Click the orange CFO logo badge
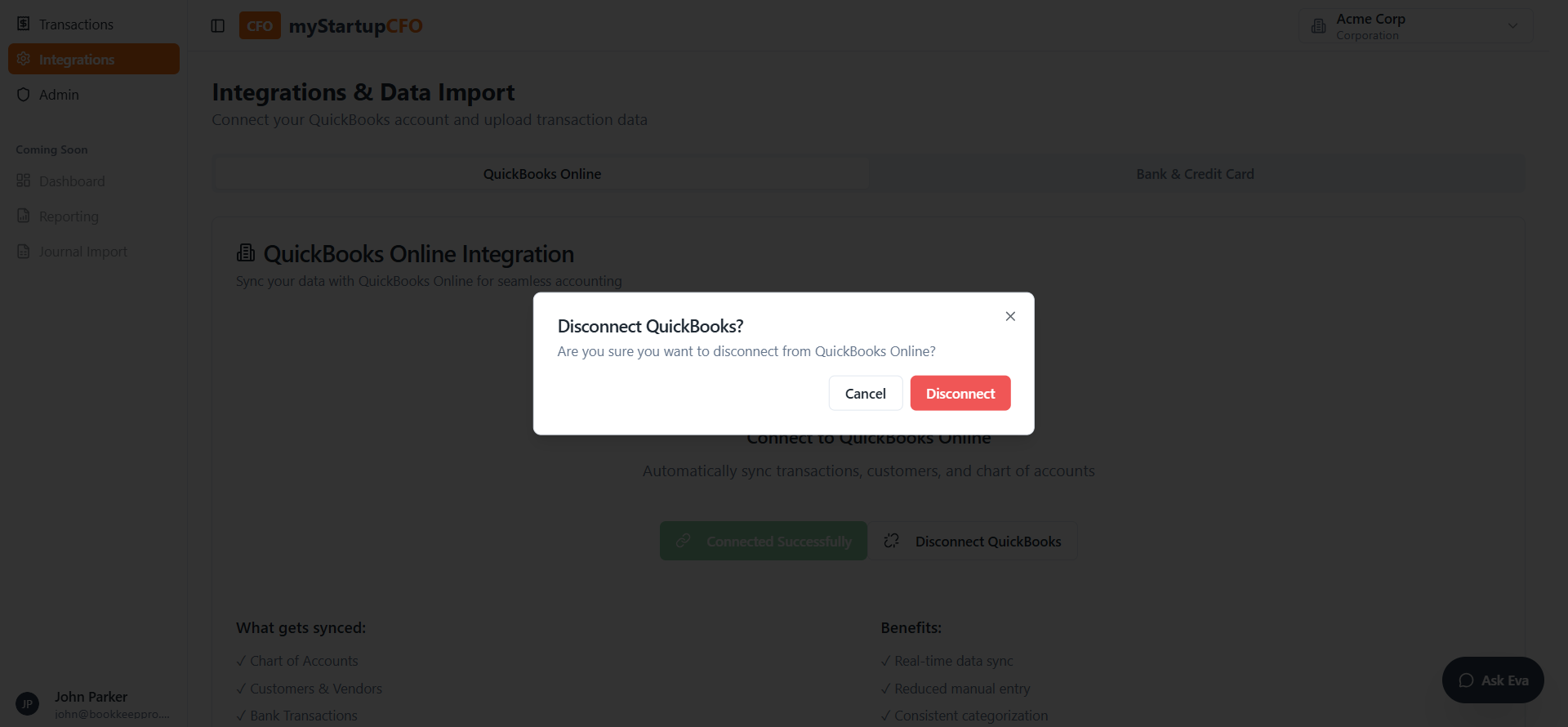 point(260,25)
